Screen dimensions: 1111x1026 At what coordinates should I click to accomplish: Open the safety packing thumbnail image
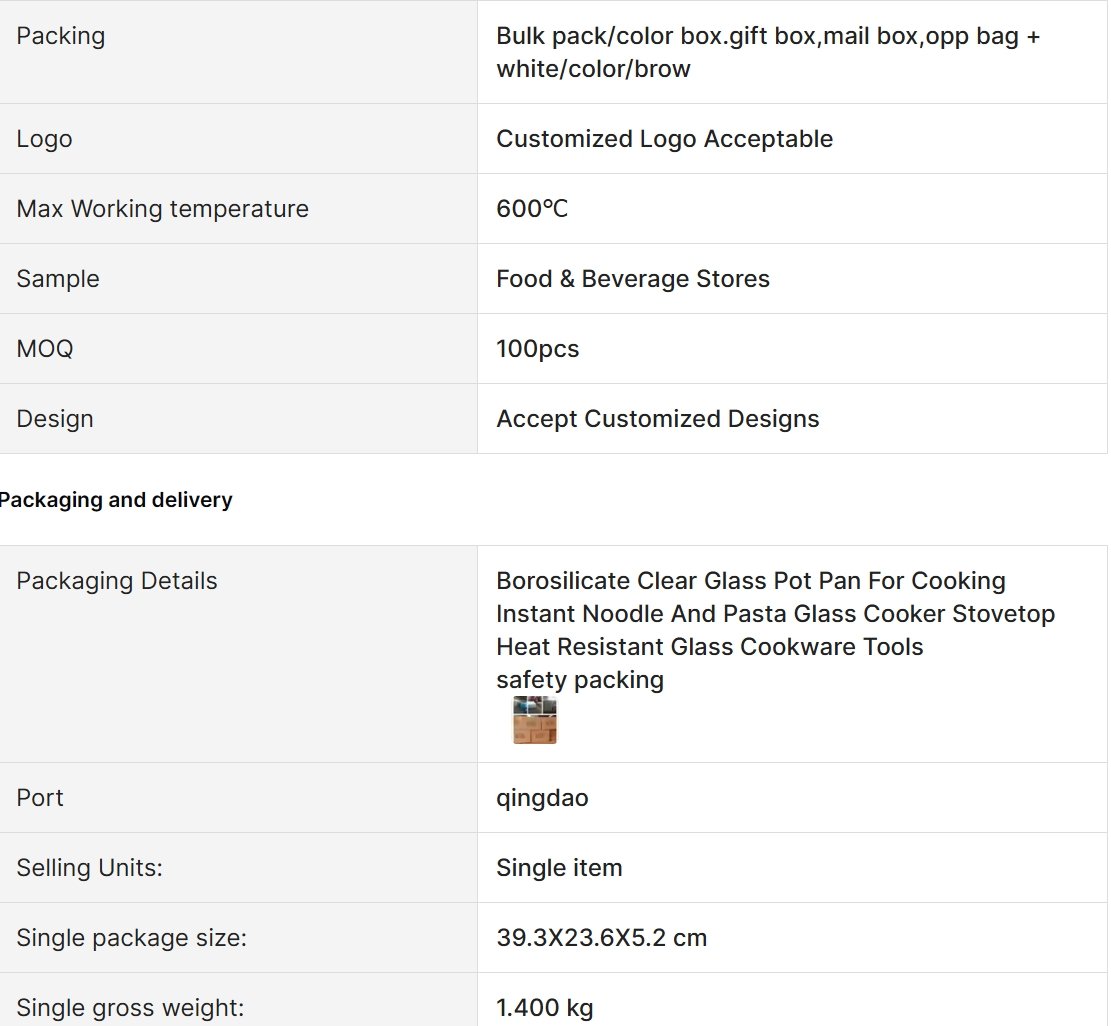point(535,720)
